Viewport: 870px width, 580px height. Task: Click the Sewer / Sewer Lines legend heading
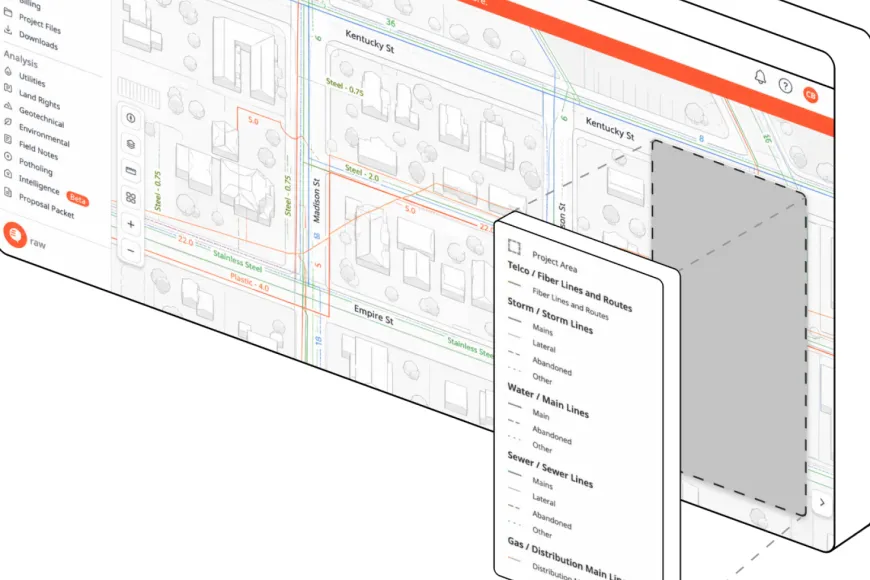550,469
